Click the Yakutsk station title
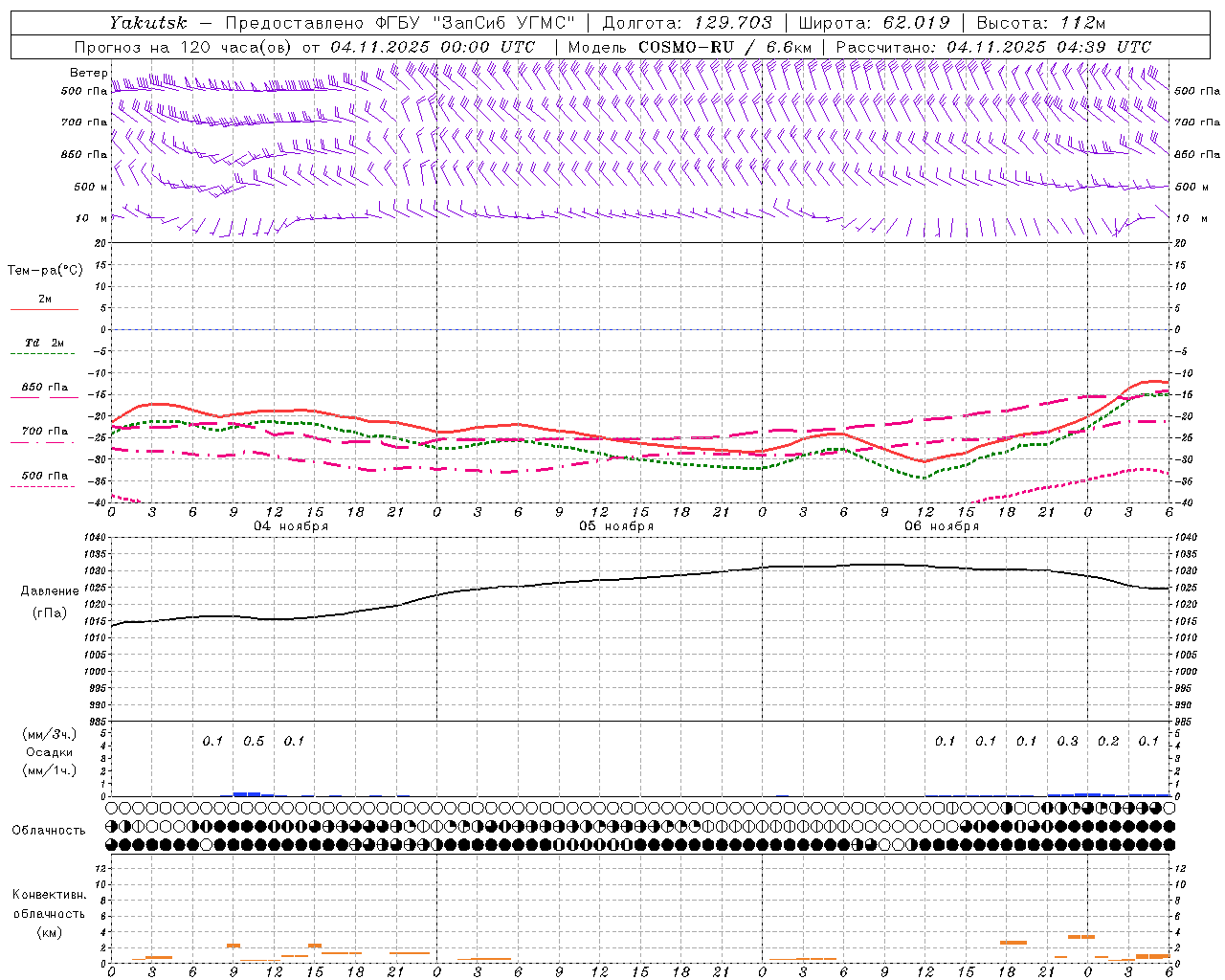The height and width of the screenshot is (980, 1225). 147,23
